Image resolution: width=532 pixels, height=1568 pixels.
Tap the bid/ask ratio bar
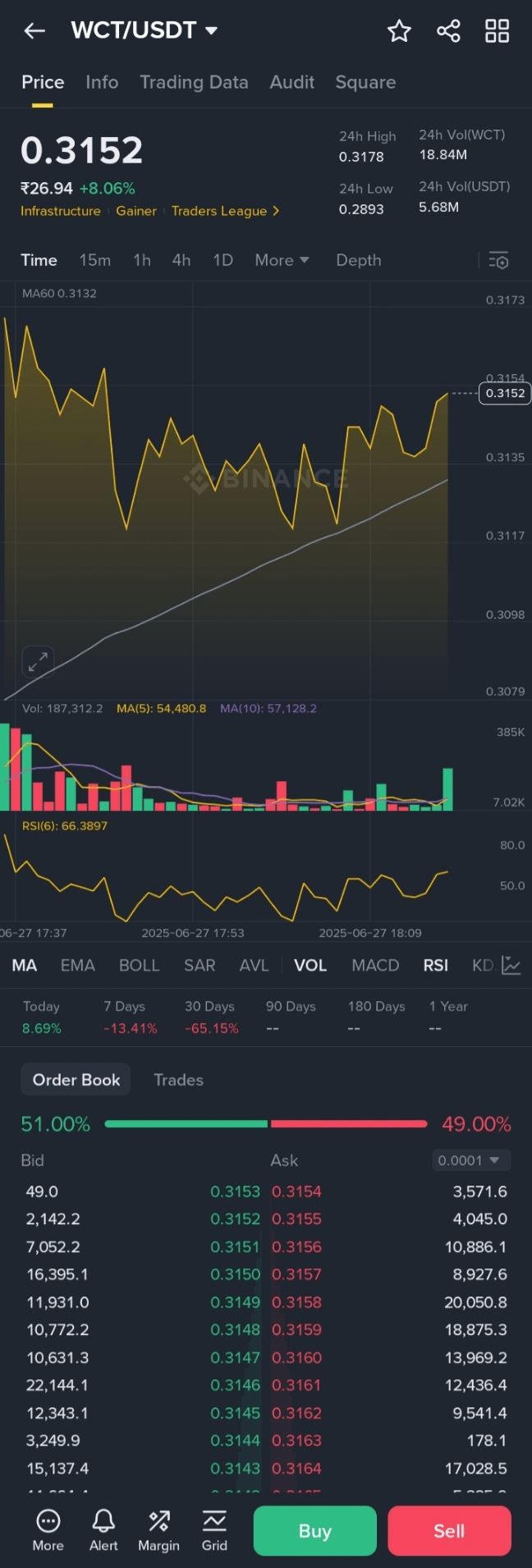[266, 1124]
